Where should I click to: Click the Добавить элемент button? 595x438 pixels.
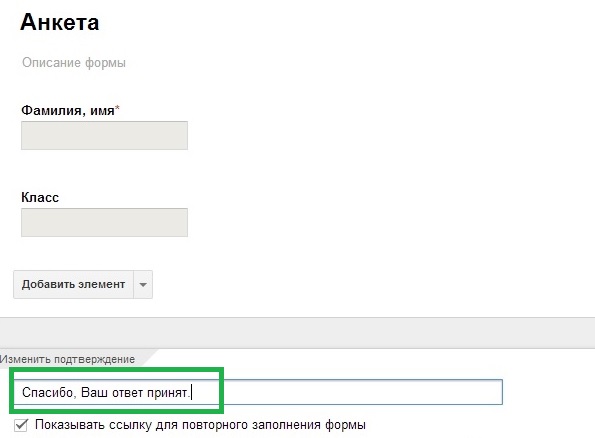[x=73, y=284]
